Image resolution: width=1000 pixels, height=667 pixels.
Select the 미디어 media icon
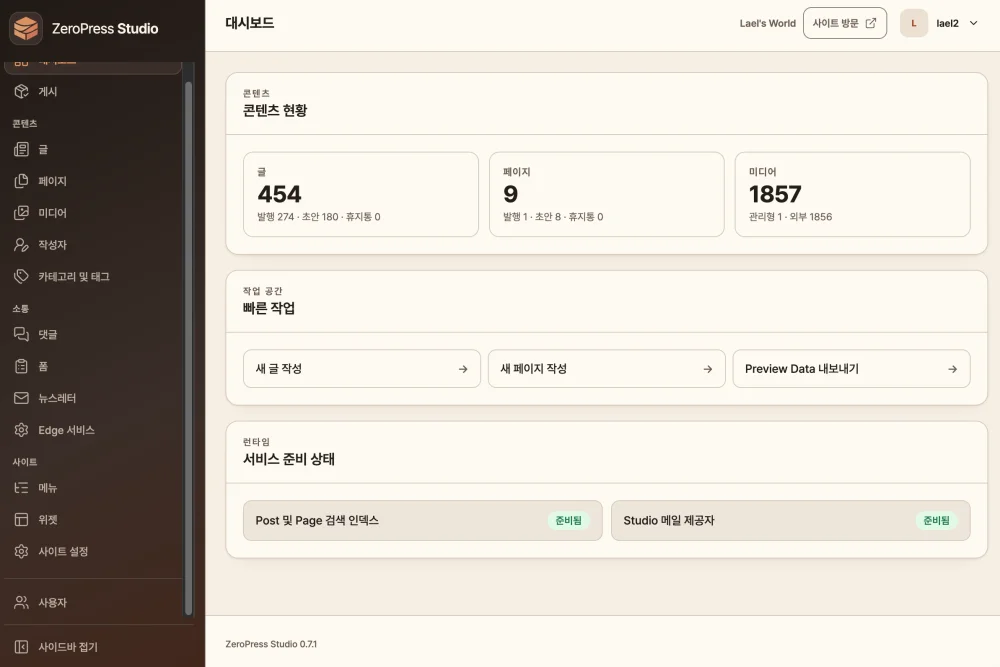(x=21, y=212)
